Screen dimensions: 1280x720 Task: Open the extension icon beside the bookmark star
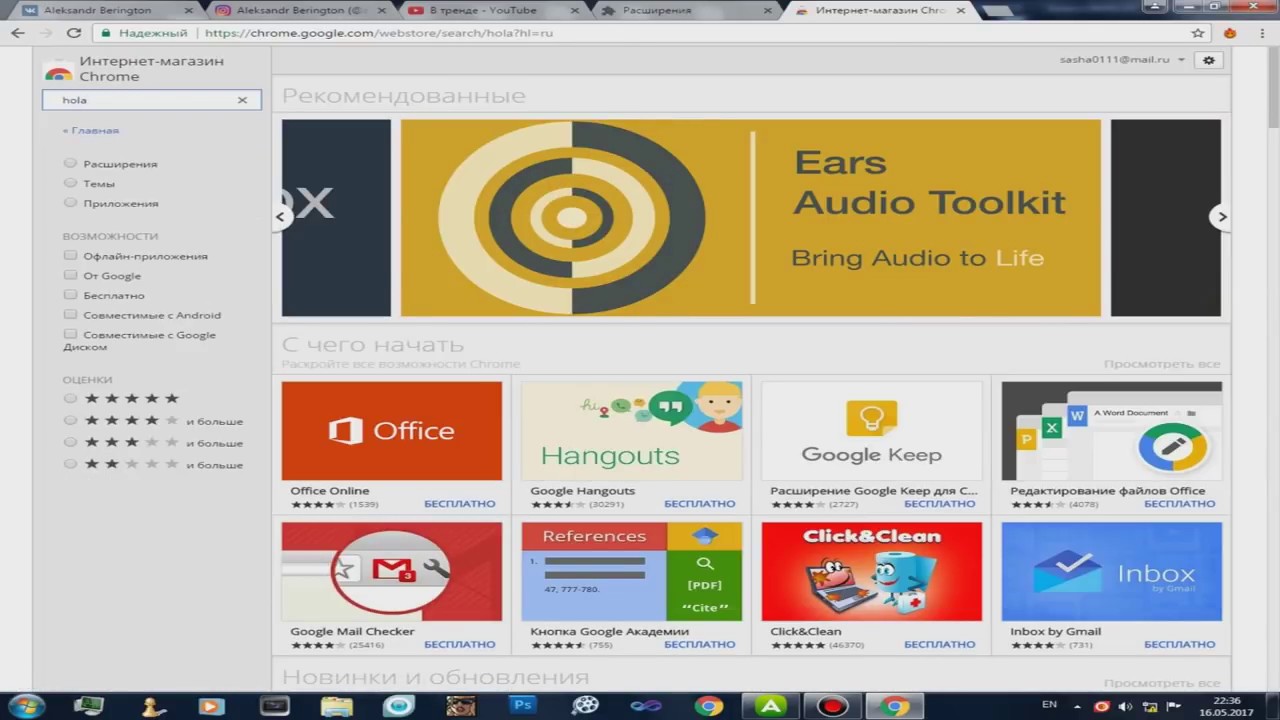[1230, 33]
